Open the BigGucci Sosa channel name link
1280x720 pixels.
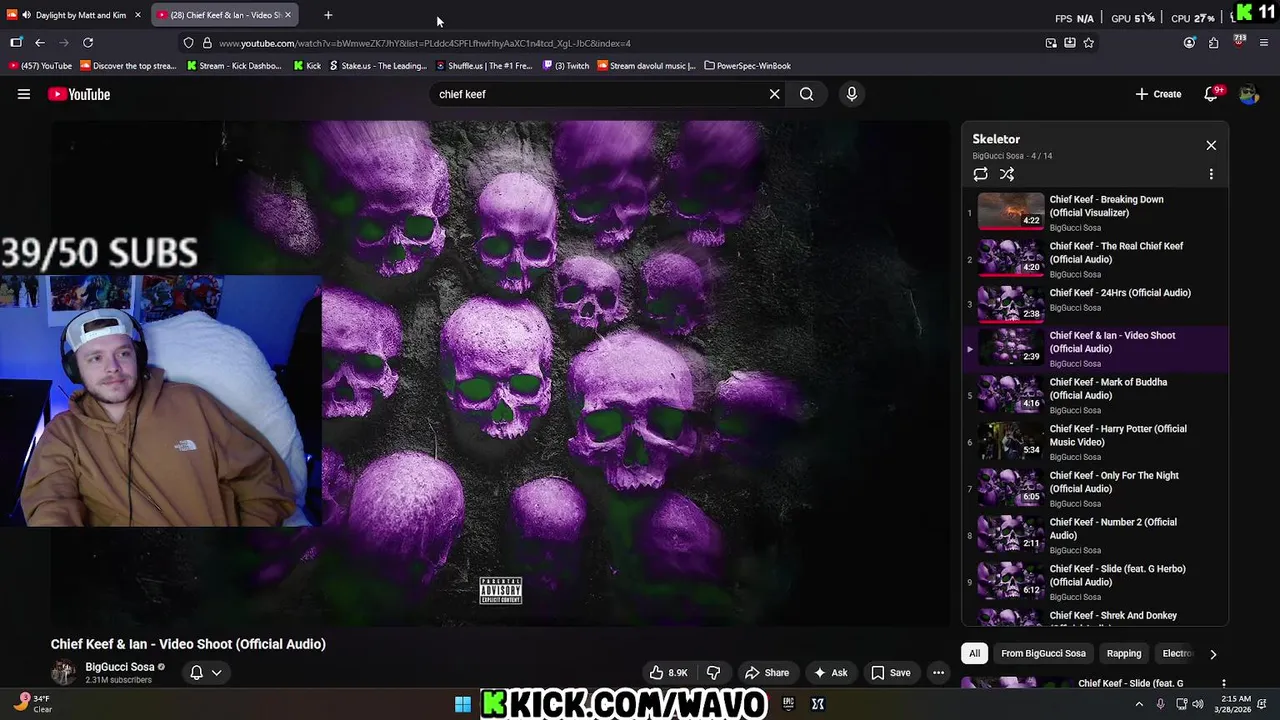(120, 667)
